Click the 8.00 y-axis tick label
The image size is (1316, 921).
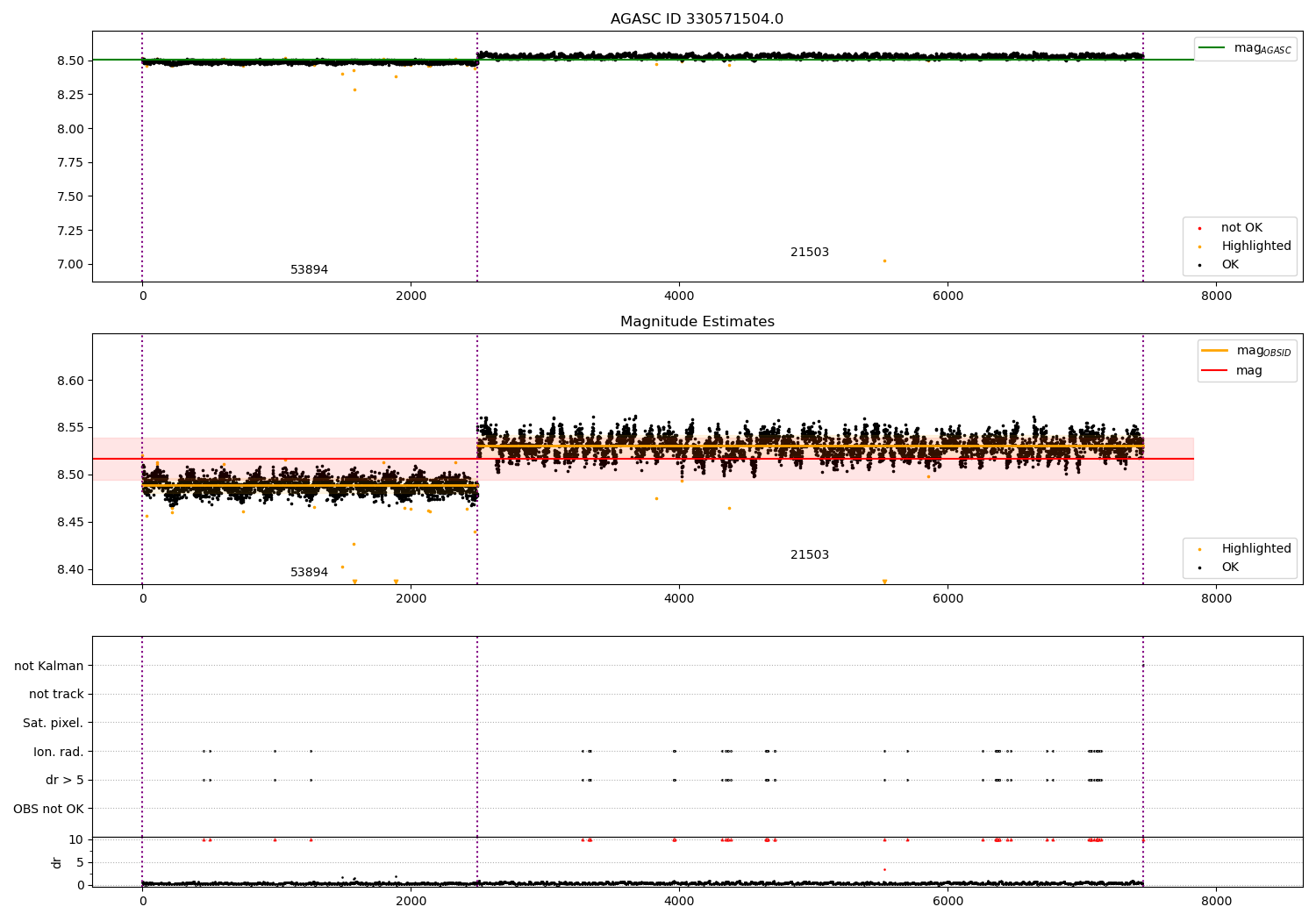tap(68, 129)
